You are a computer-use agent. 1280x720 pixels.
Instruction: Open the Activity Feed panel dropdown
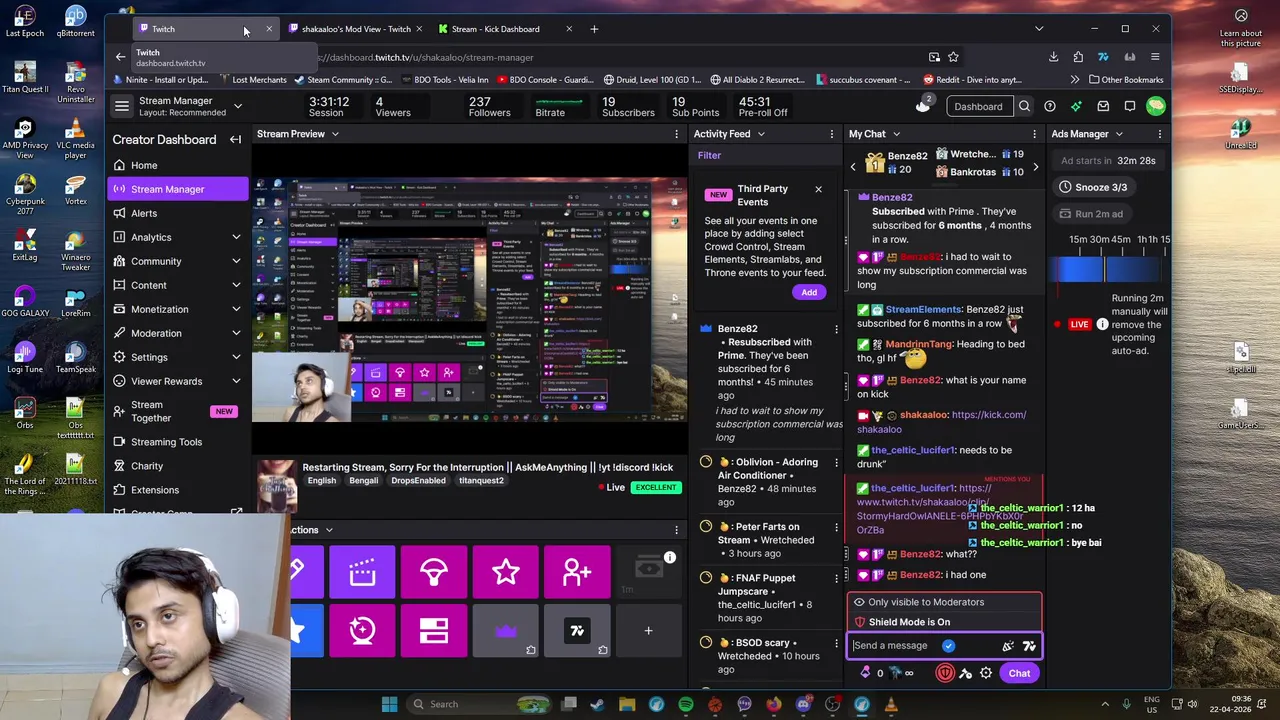coord(761,134)
